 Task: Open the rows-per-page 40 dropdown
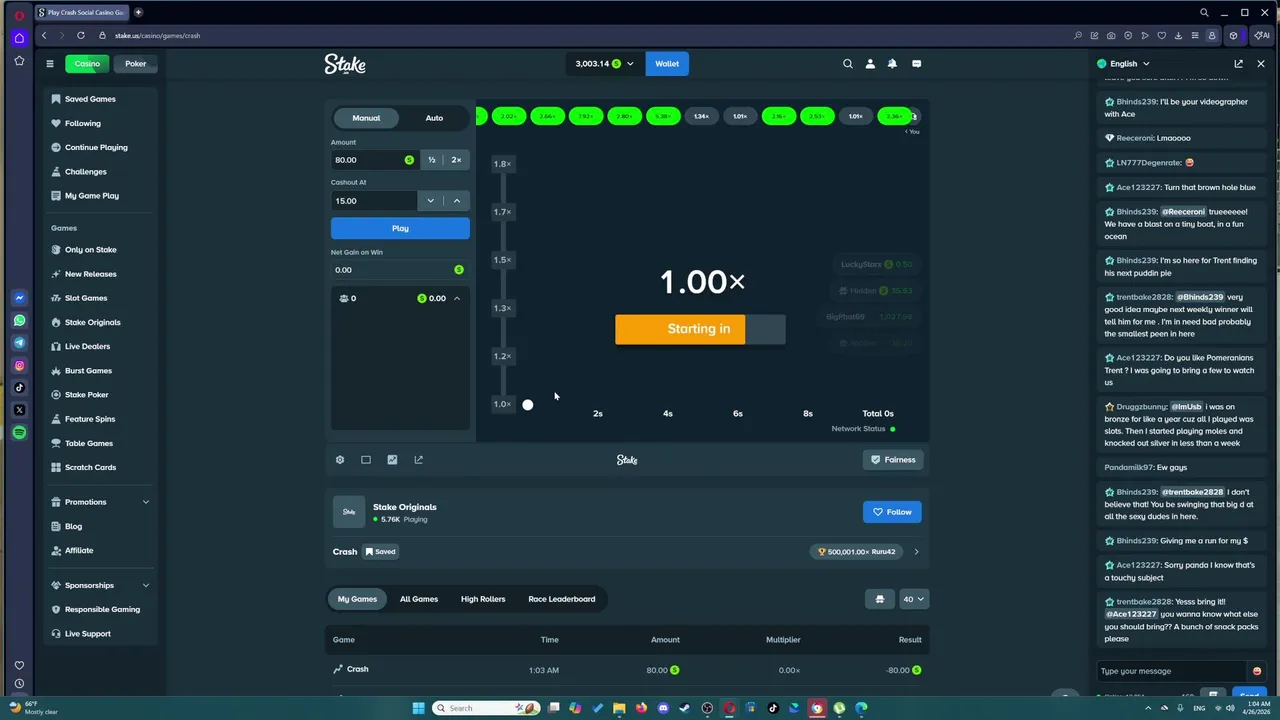914,599
